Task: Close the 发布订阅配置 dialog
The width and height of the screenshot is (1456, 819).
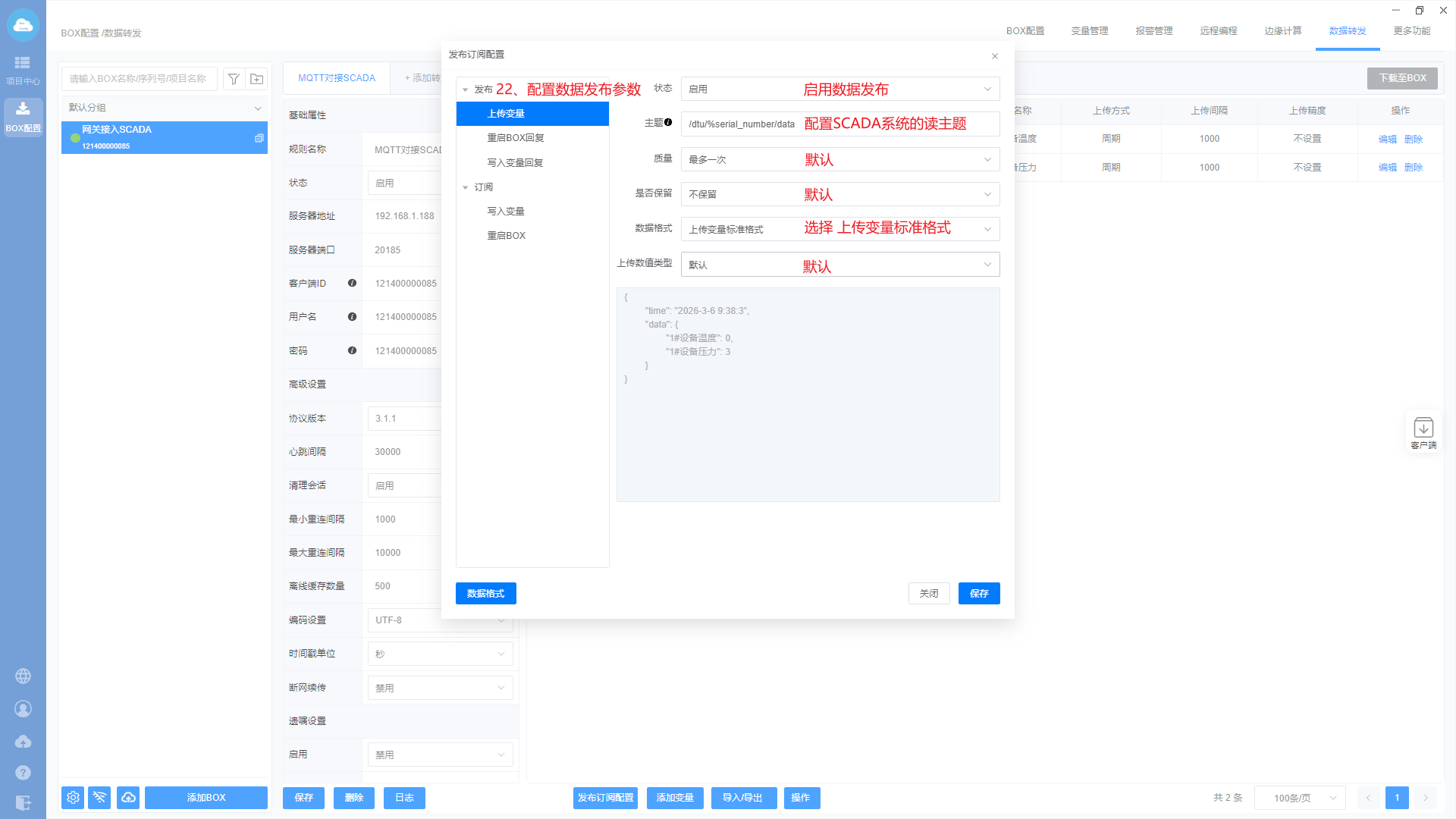Action: [994, 56]
